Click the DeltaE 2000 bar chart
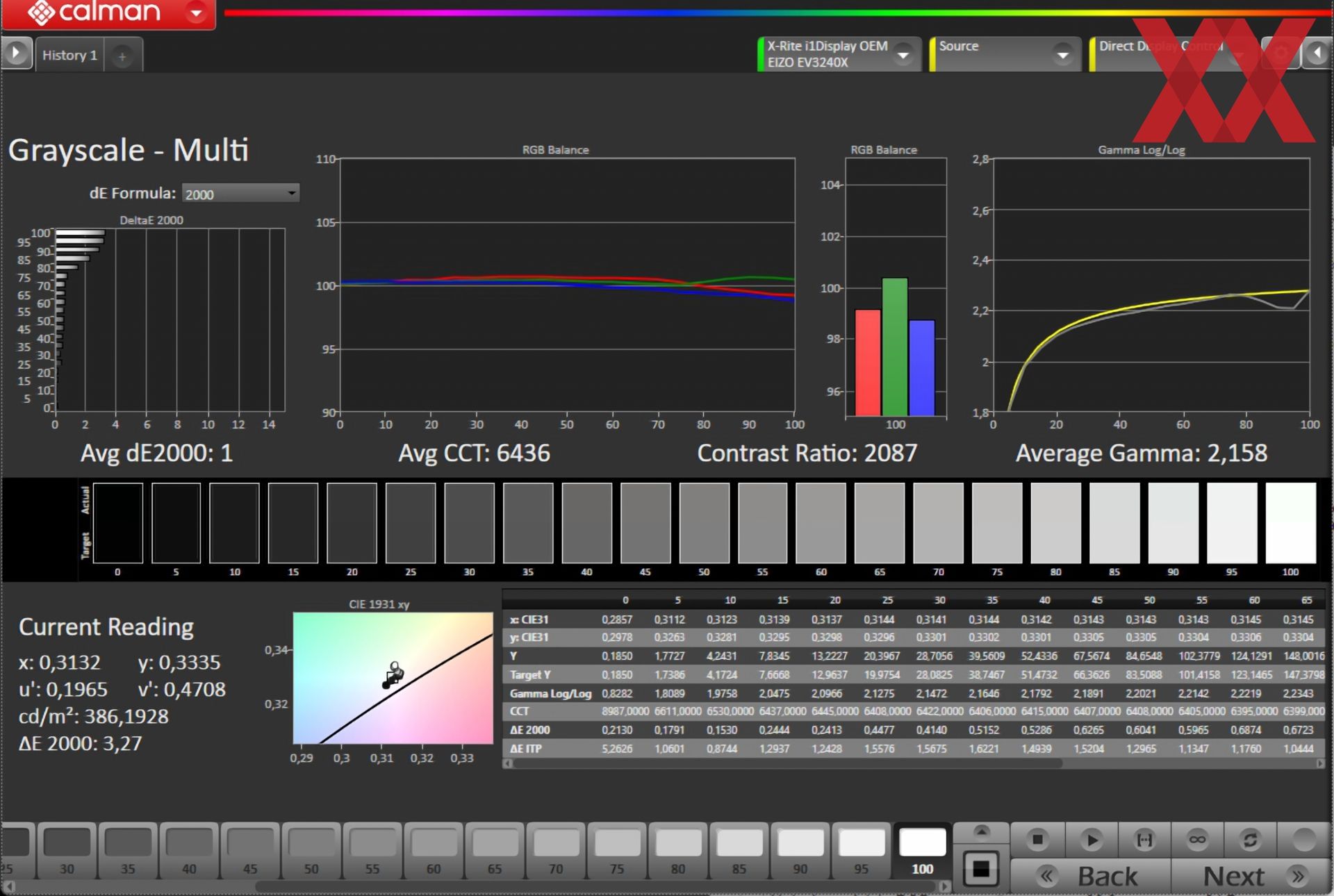 coord(170,320)
